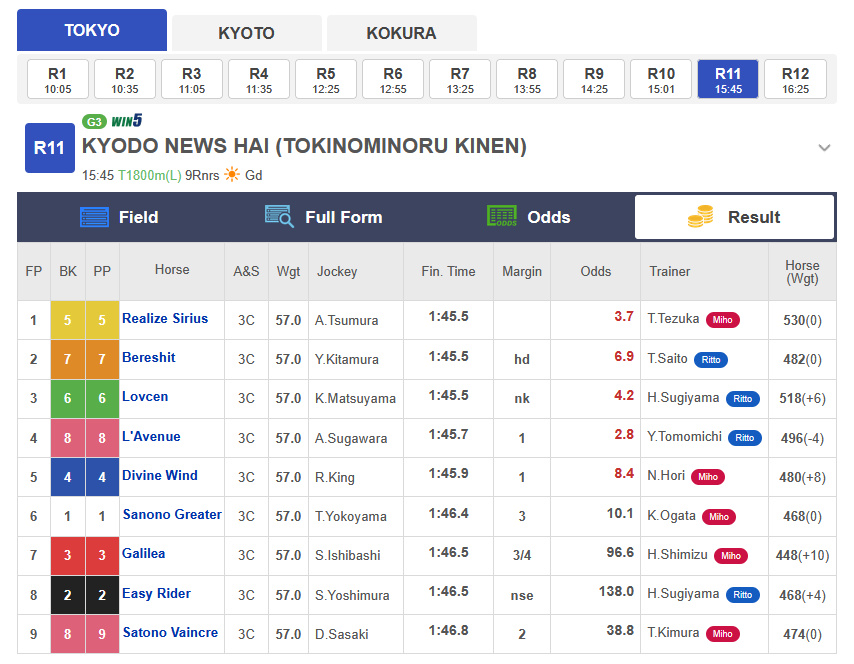
Task: Click the orange bracket 7 cell of Bereshit
Action: (x=68, y=360)
